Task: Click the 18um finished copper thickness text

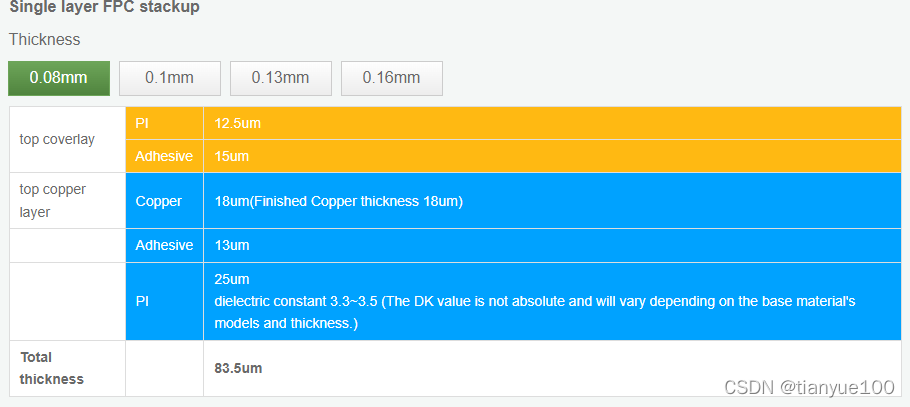Action: [338, 201]
